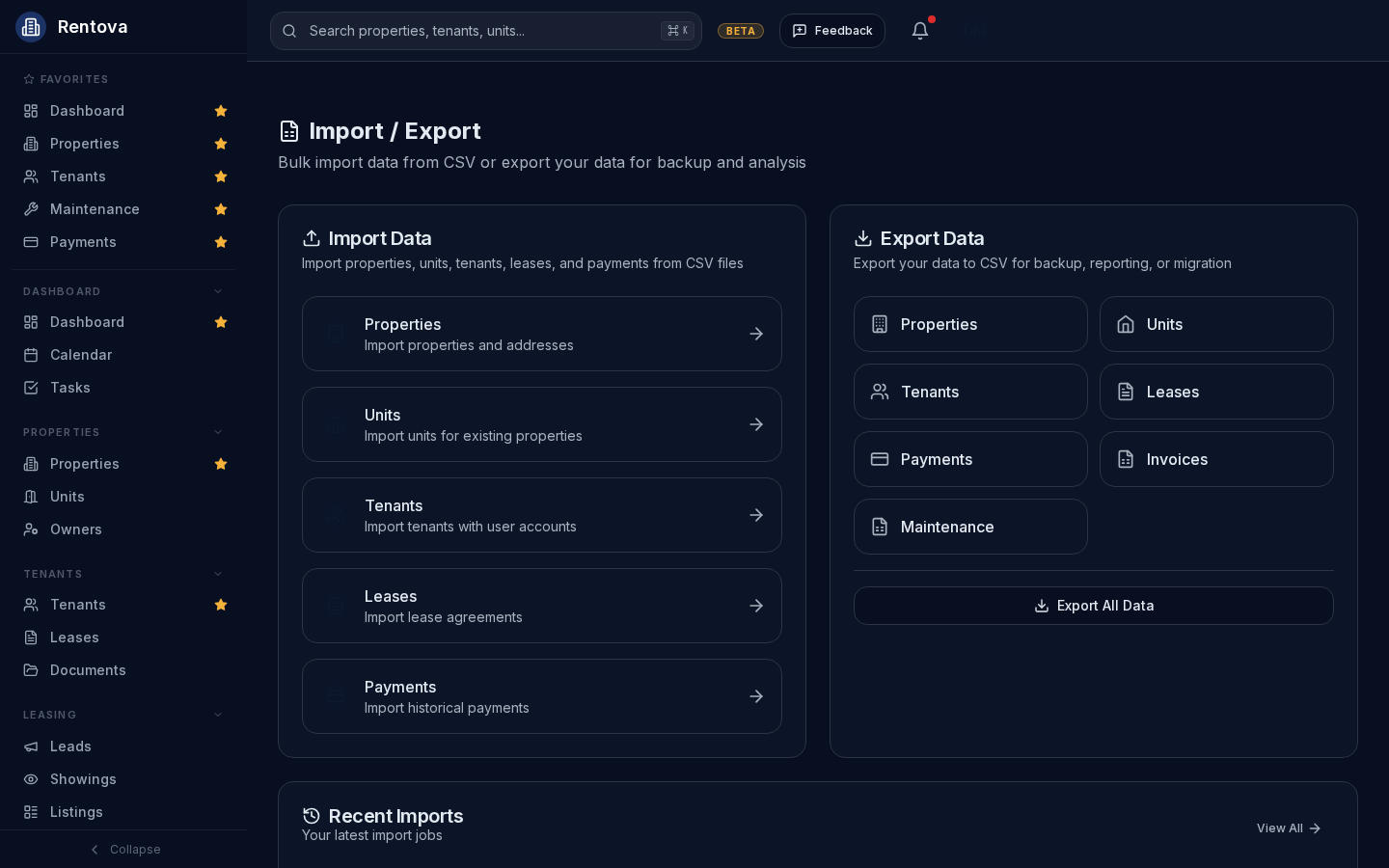
Task: Click file icon on Maintenance export button
Action: (x=880, y=527)
